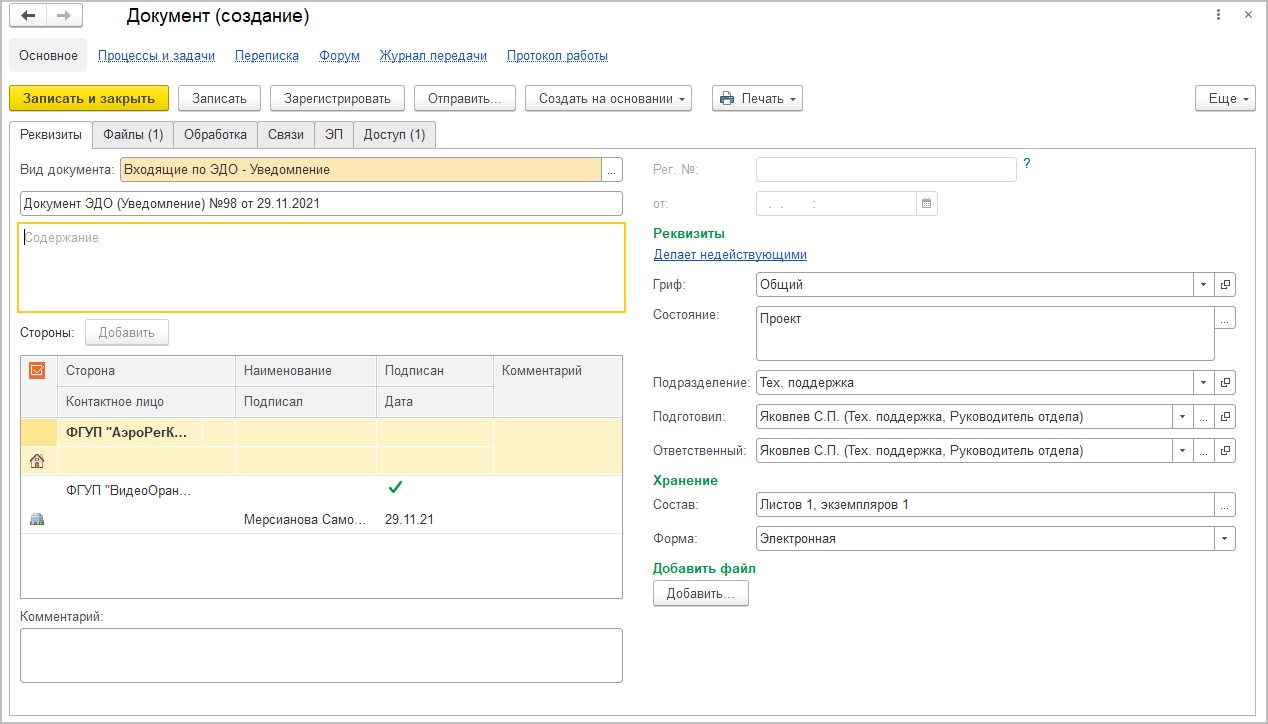Click the forward navigation arrow
The height and width of the screenshot is (724, 1268).
pos(64,16)
